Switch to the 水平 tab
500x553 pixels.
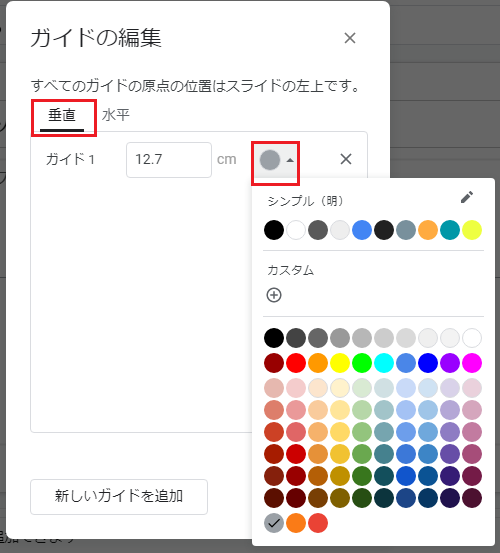[x=116, y=115]
